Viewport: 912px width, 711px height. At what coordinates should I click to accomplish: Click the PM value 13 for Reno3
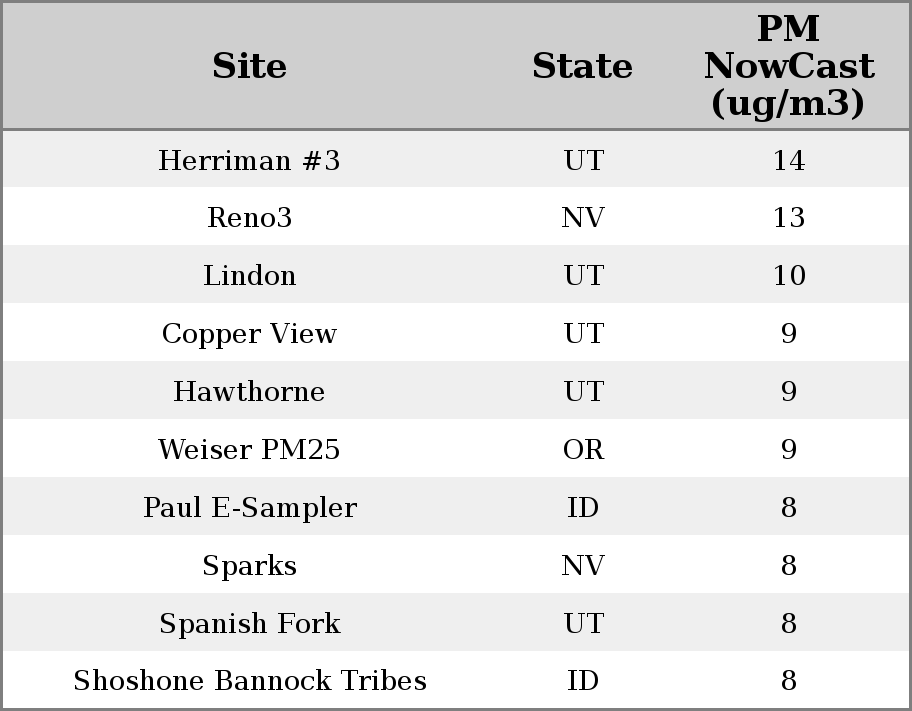(x=788, y=218)
